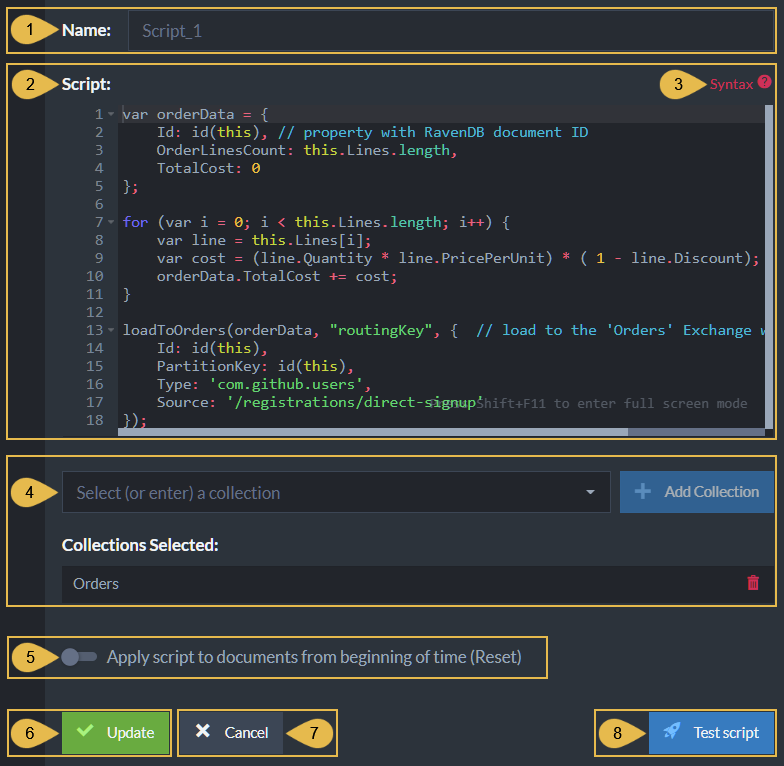Screen dimensions: 784x766
Task: Click code line 'var line = this.Lines[i];'
Action: point(264,240)
